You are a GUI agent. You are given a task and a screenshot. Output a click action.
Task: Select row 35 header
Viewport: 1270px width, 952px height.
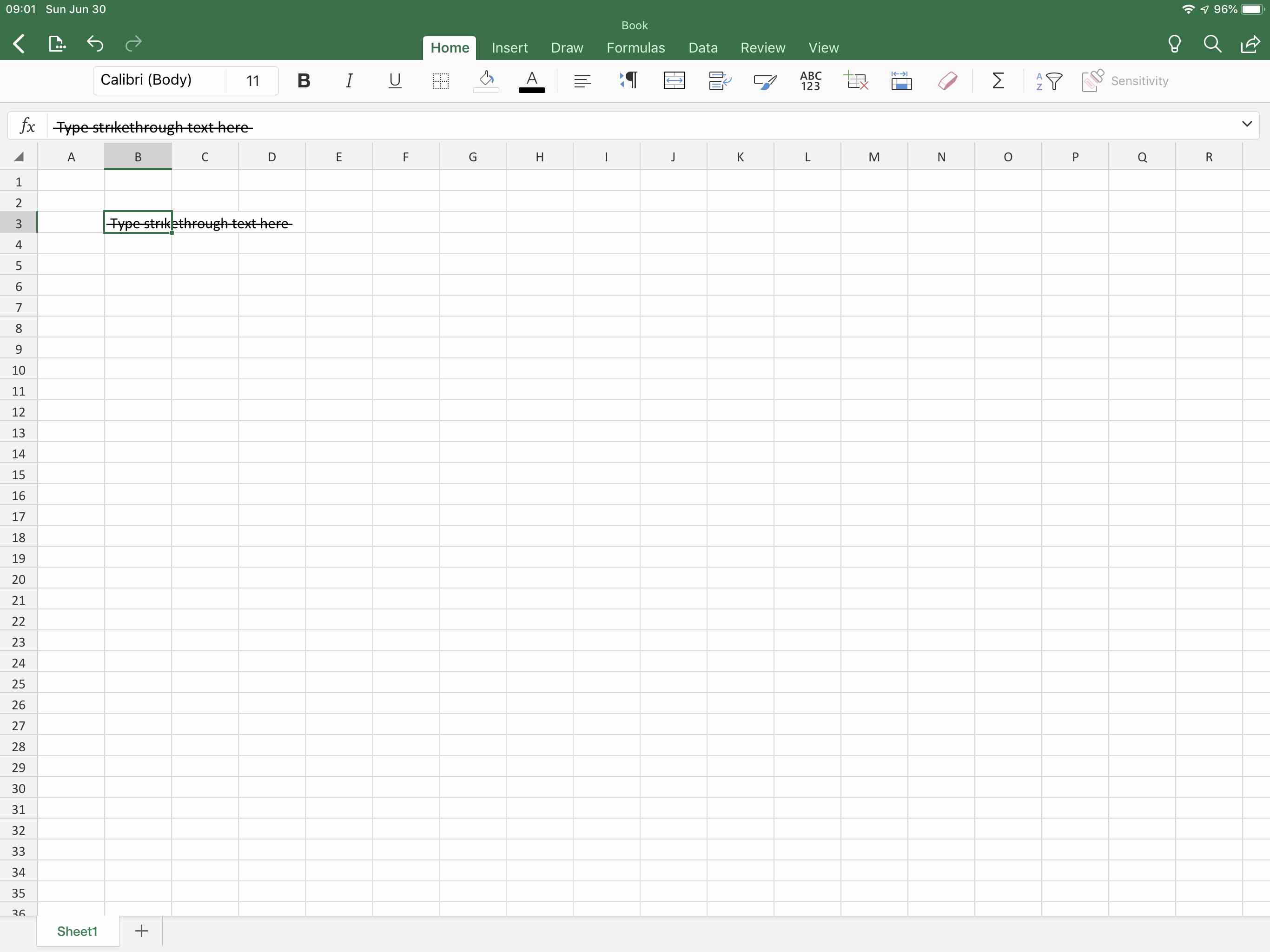click(x=19, y=893)
